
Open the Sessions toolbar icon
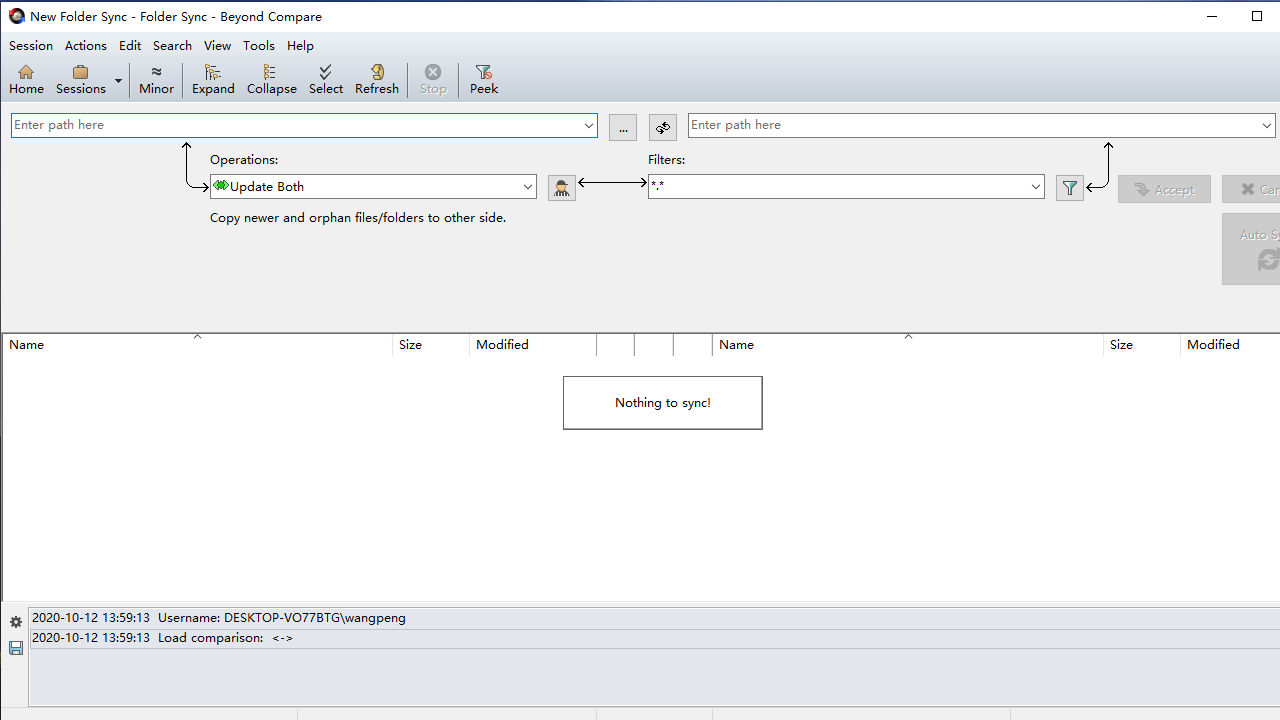click(x=80, y=79)
